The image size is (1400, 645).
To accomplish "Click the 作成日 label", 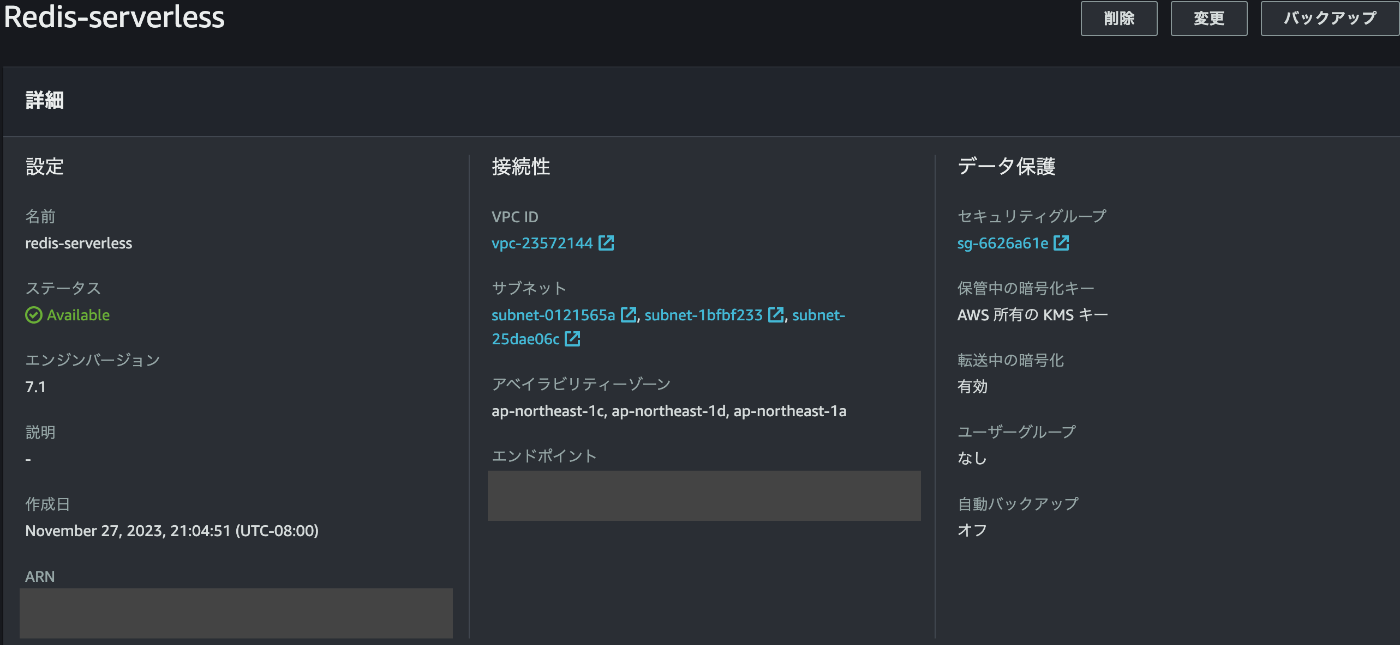I will tap(48, 504).
